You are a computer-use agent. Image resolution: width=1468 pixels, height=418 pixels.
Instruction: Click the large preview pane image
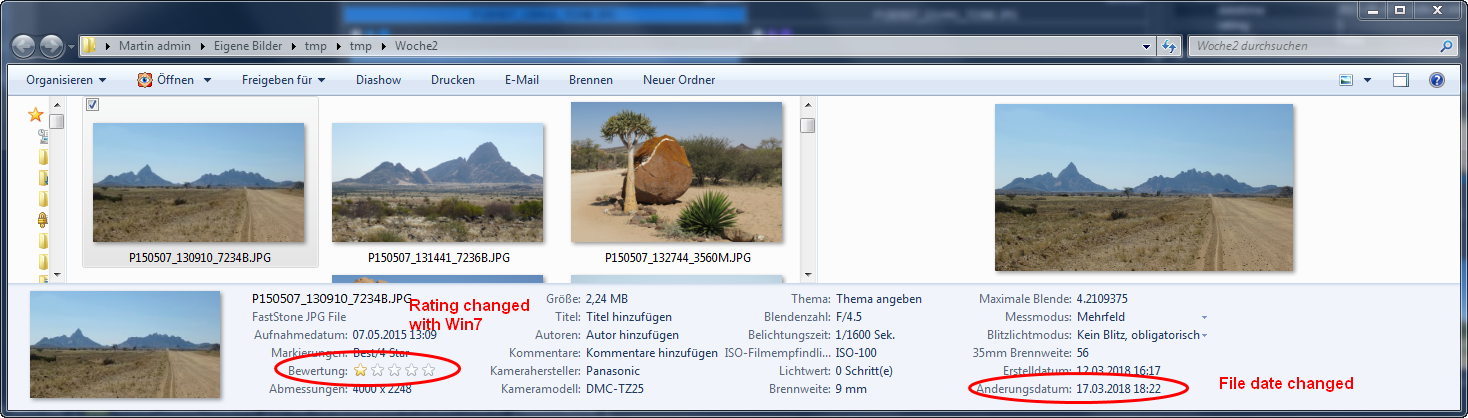tap(1144, 188)
